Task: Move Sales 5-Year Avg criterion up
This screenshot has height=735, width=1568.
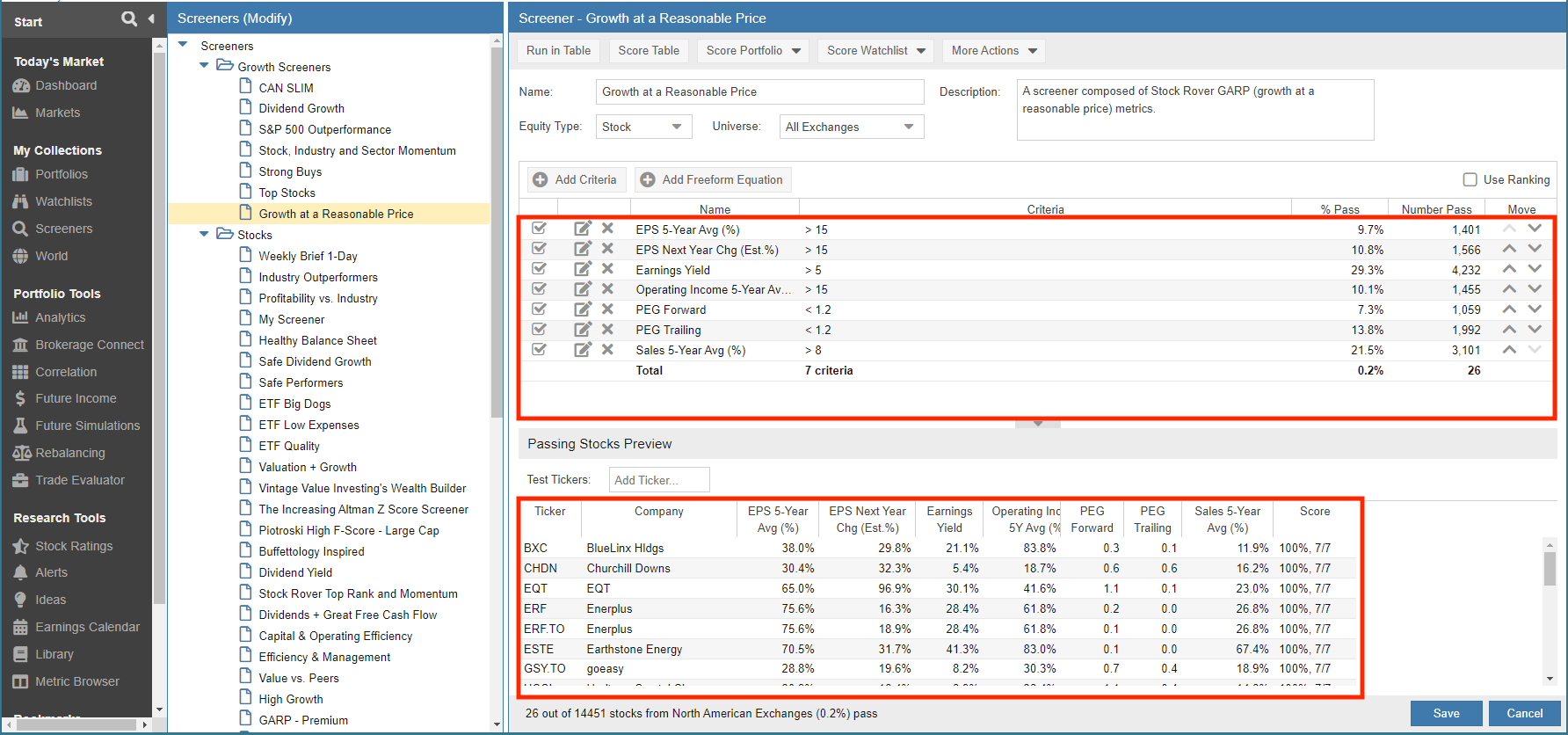Action: coord(1509,349)
